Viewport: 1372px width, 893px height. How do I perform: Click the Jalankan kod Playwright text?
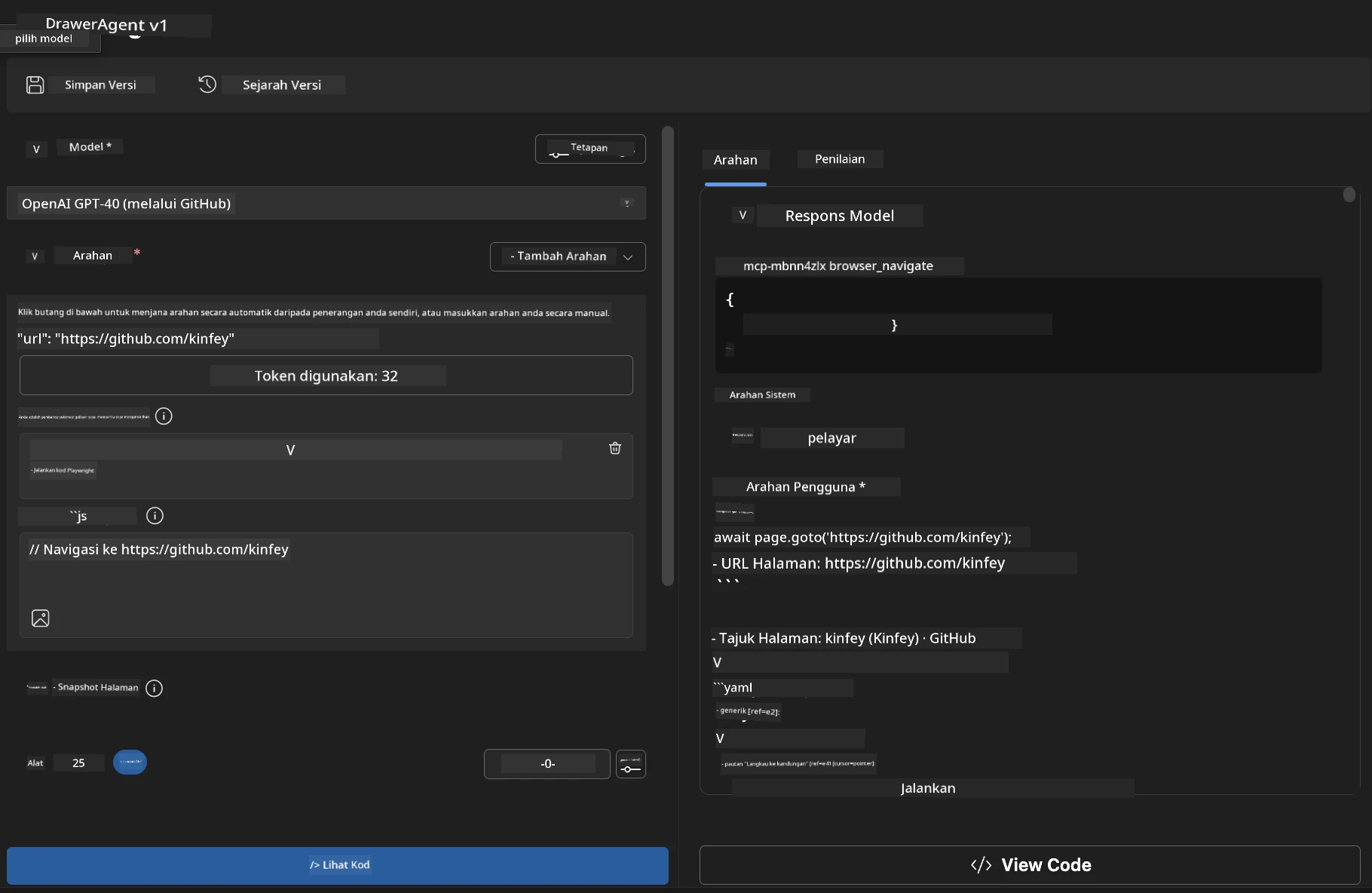63,470
